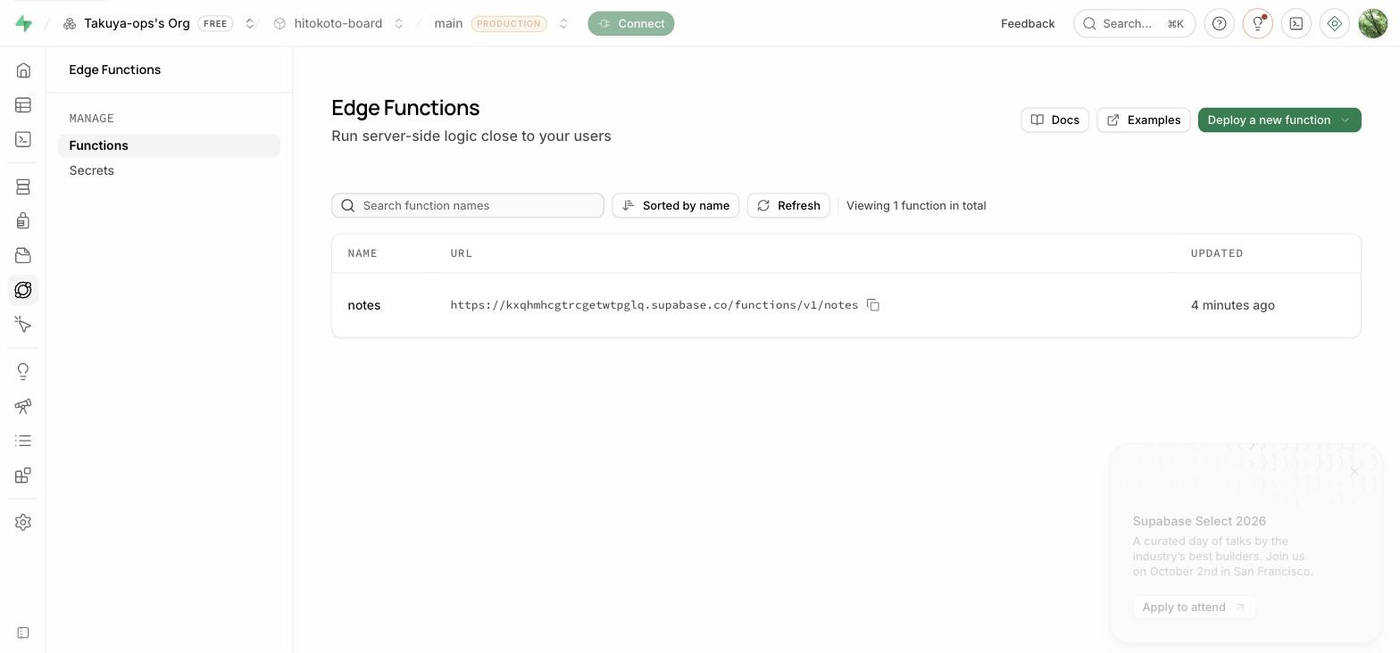This screenshot has height=653, width=1400.
Task: Open the Help question mark icon
Action: point(1219,23)
